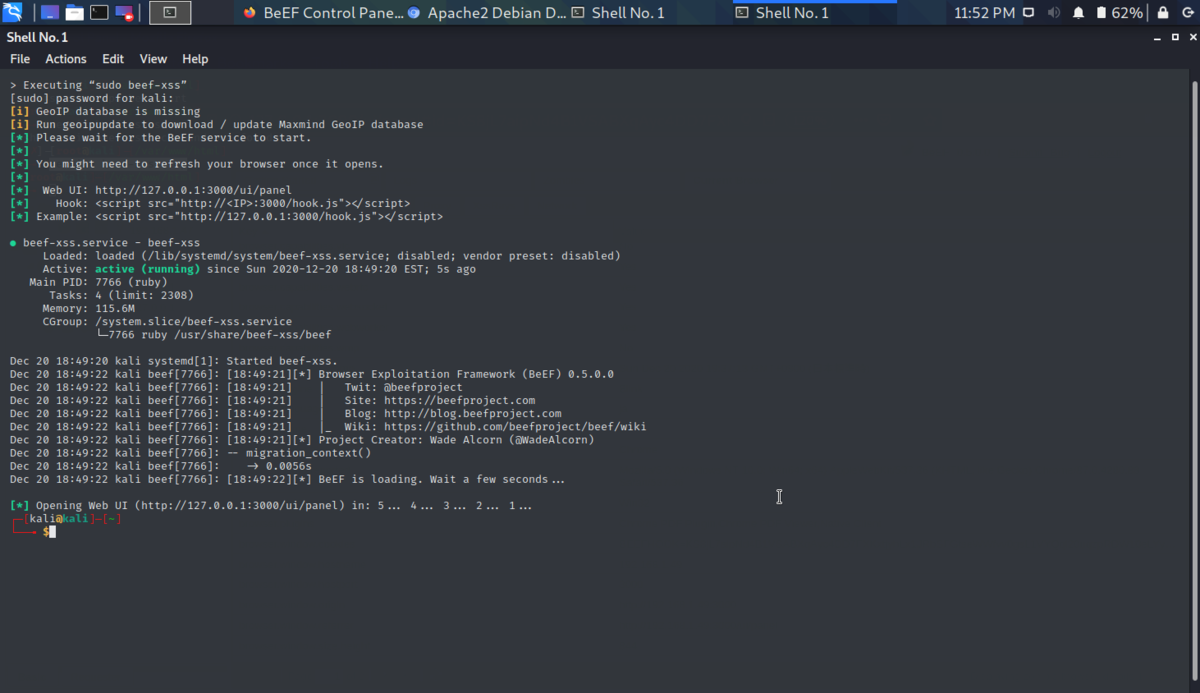Click the Shell No. 1 window title
This screenshot has height=693, width=1200.
tap(37, 37)
